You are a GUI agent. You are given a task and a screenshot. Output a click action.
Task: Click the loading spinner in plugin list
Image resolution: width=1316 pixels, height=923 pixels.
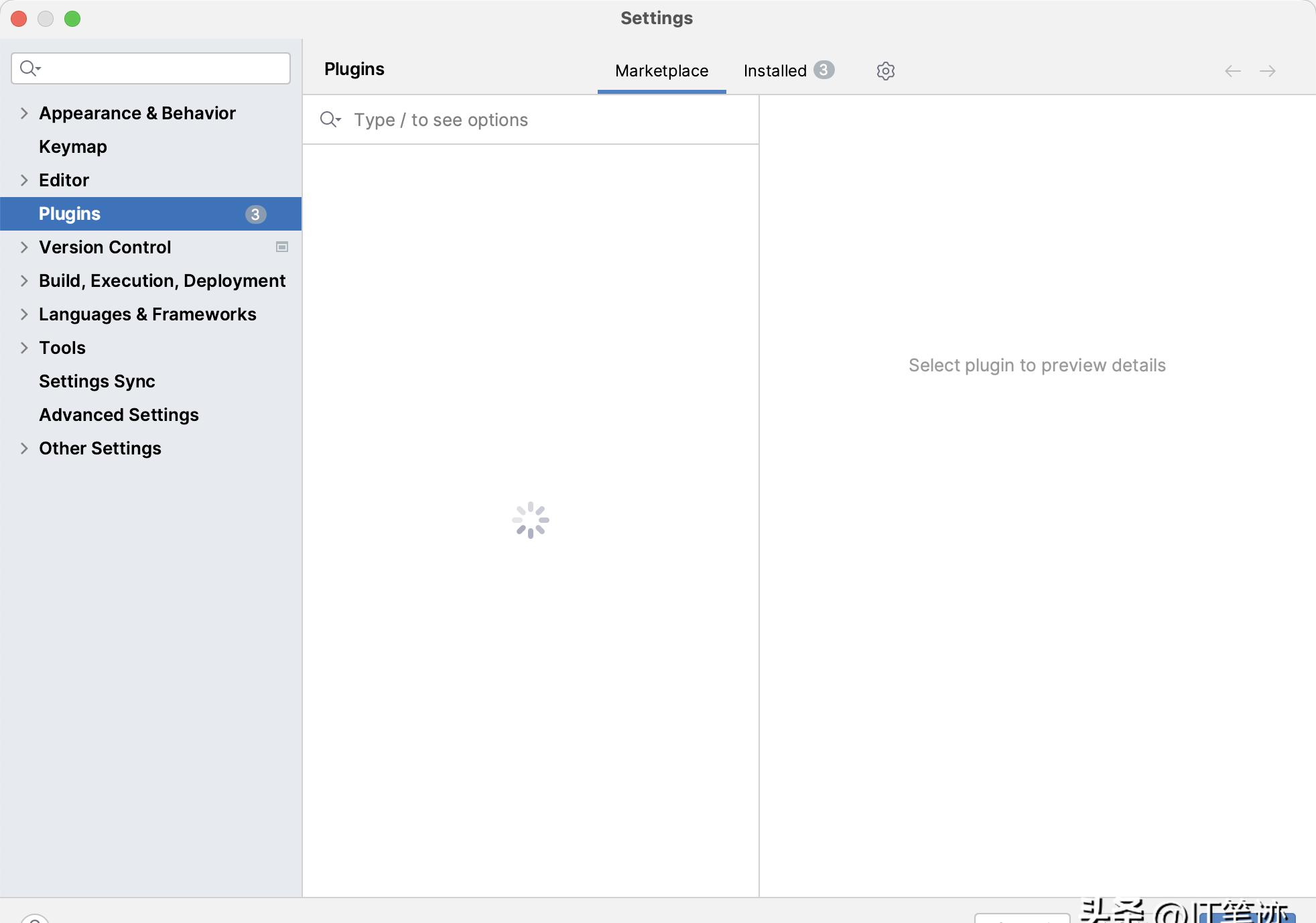coord(531,520)
